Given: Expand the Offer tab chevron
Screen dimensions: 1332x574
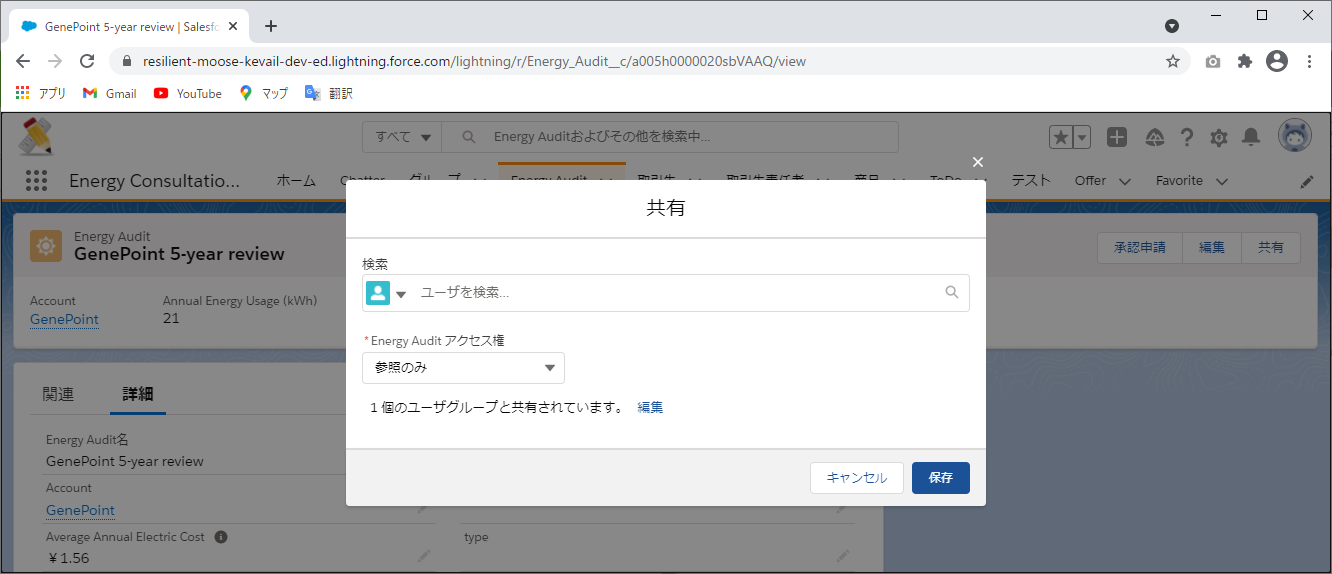Looking at the screenshot, I should 1125,181.
